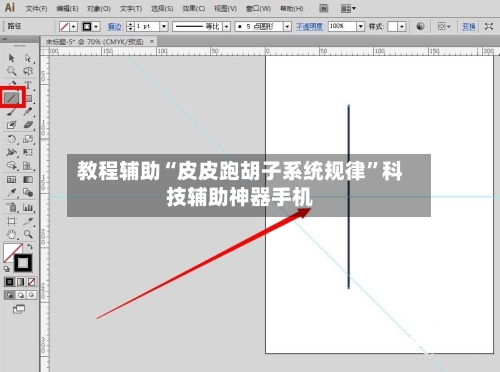Select the Slice tool

(28, 221)
